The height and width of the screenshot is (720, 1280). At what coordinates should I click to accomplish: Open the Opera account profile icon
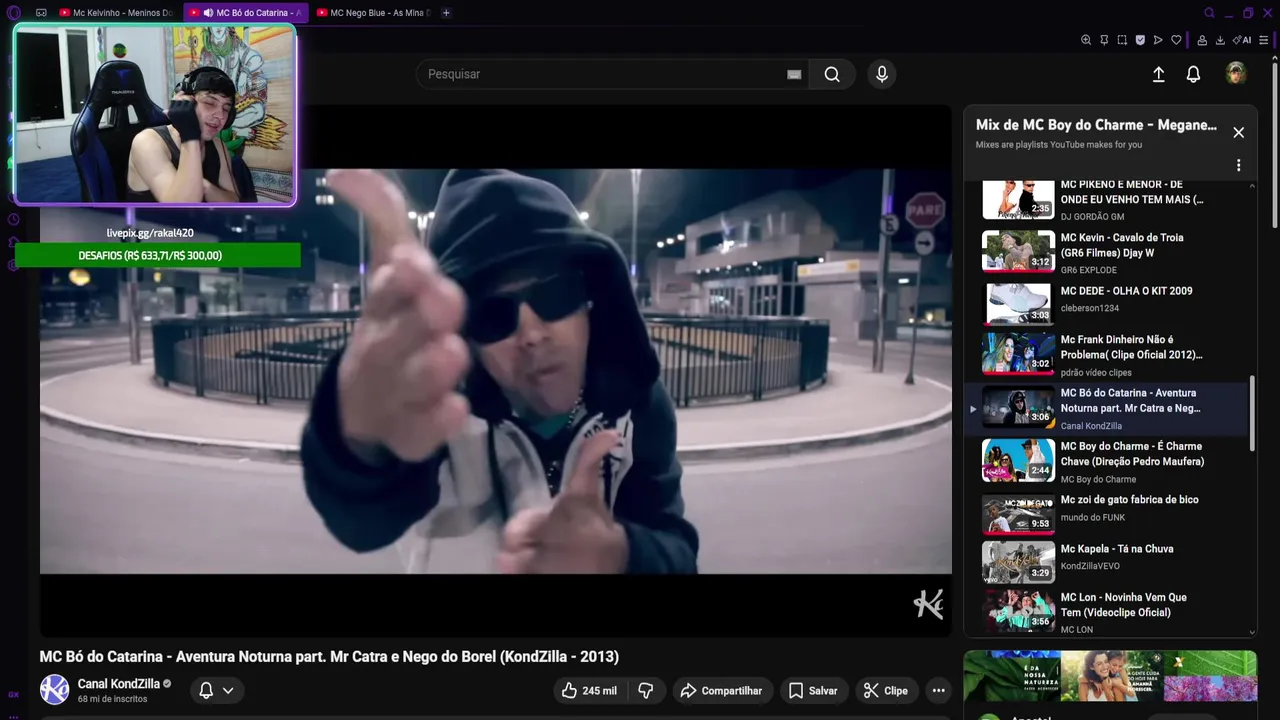[1203, 40]
